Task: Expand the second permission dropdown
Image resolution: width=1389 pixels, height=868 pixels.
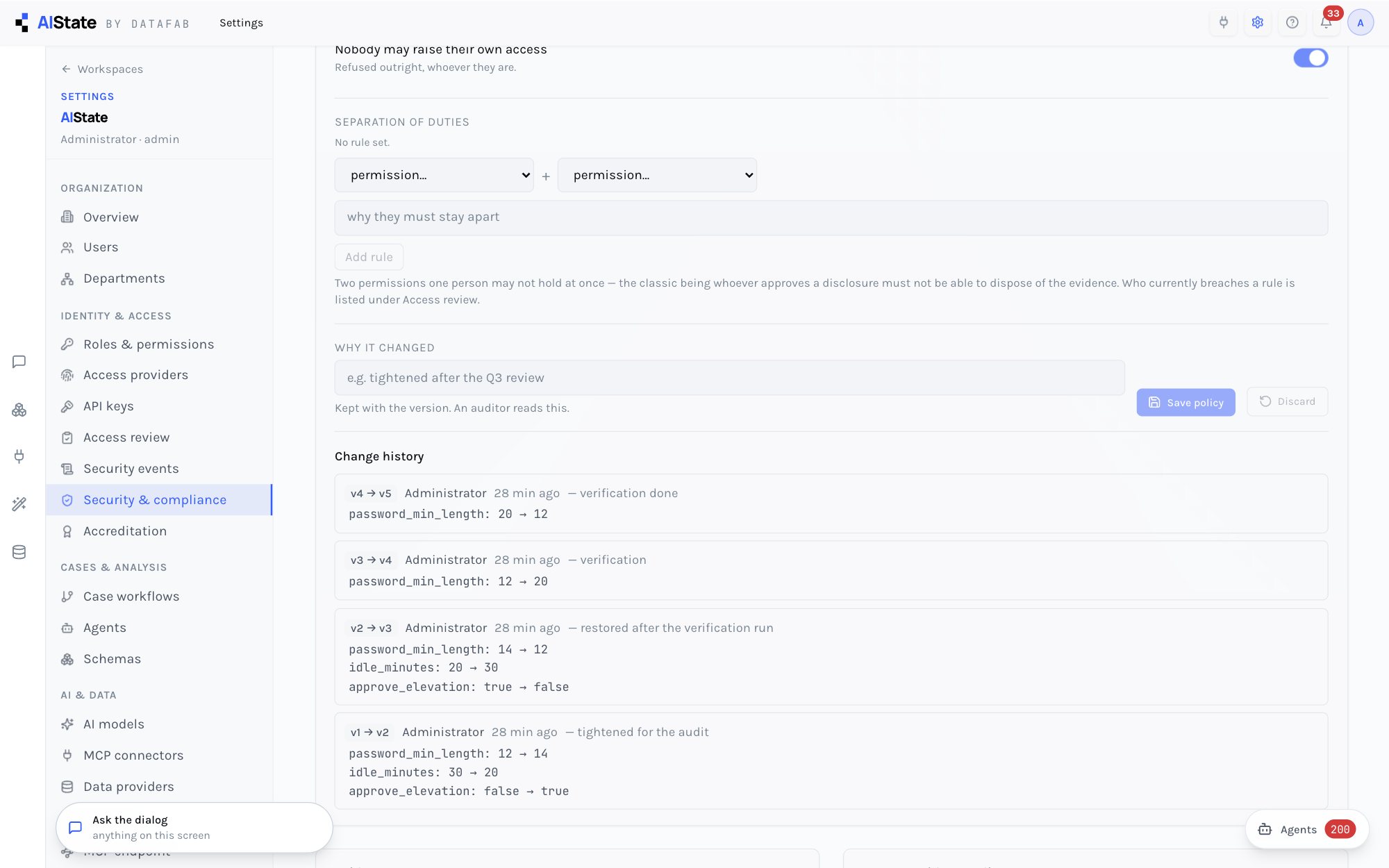Action: (657, 175)
